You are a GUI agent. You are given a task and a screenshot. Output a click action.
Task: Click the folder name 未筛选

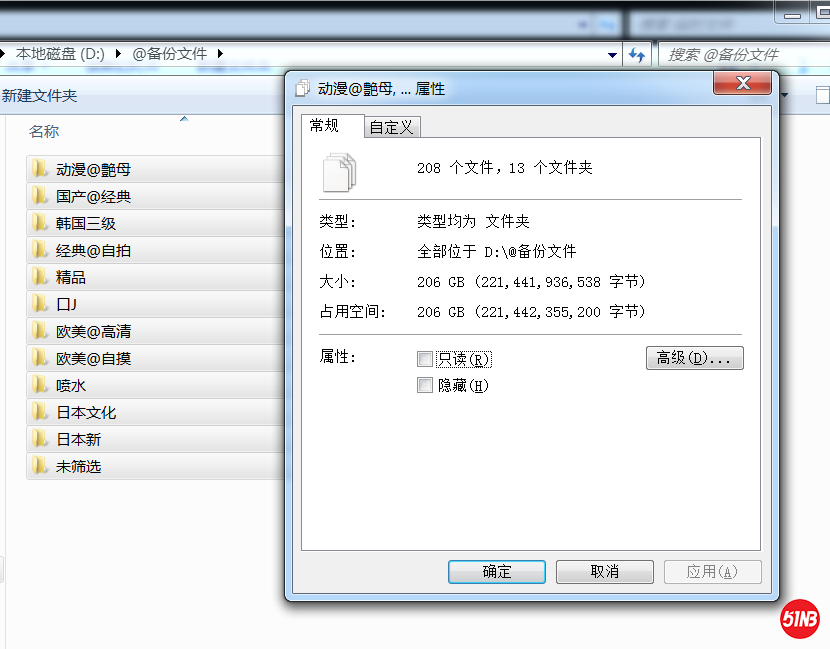coord(78,466)
